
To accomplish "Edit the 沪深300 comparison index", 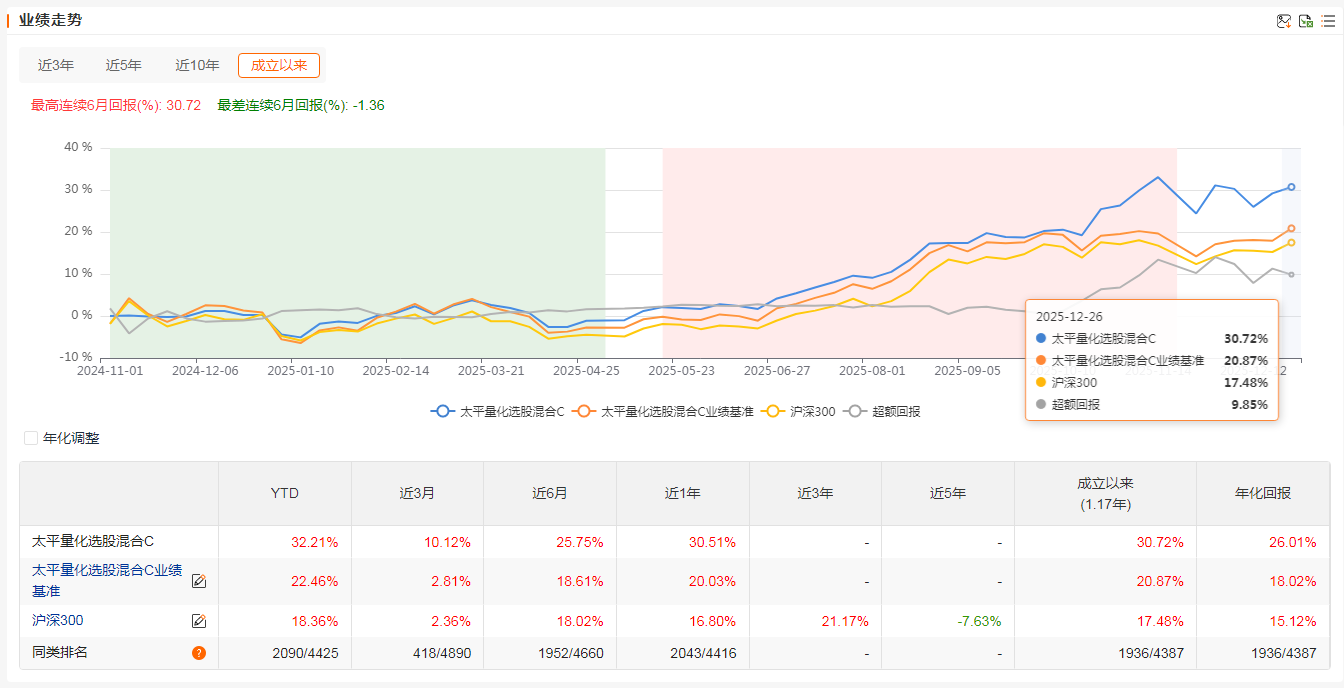I will click(199, 621).
